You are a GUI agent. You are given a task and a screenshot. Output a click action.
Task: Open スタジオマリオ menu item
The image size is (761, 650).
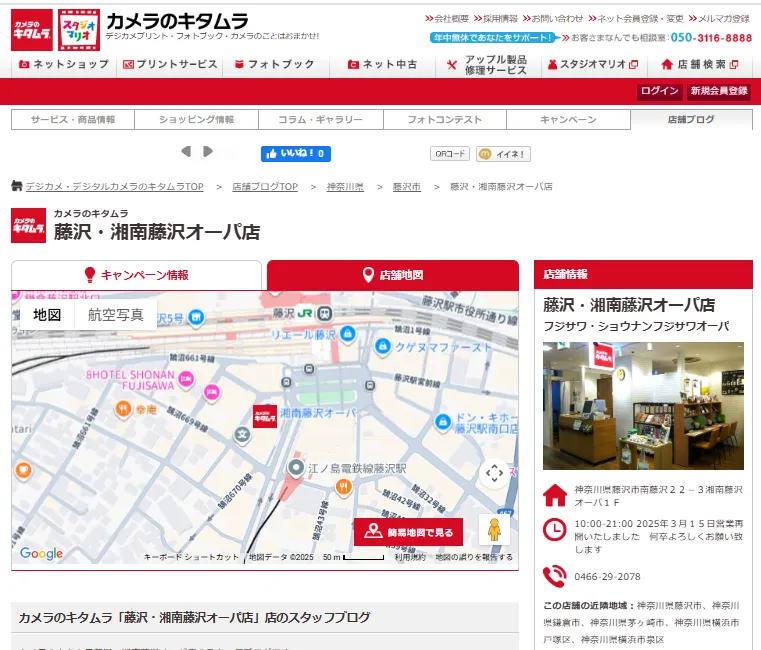pyautogui.click(x=593, y=64)
